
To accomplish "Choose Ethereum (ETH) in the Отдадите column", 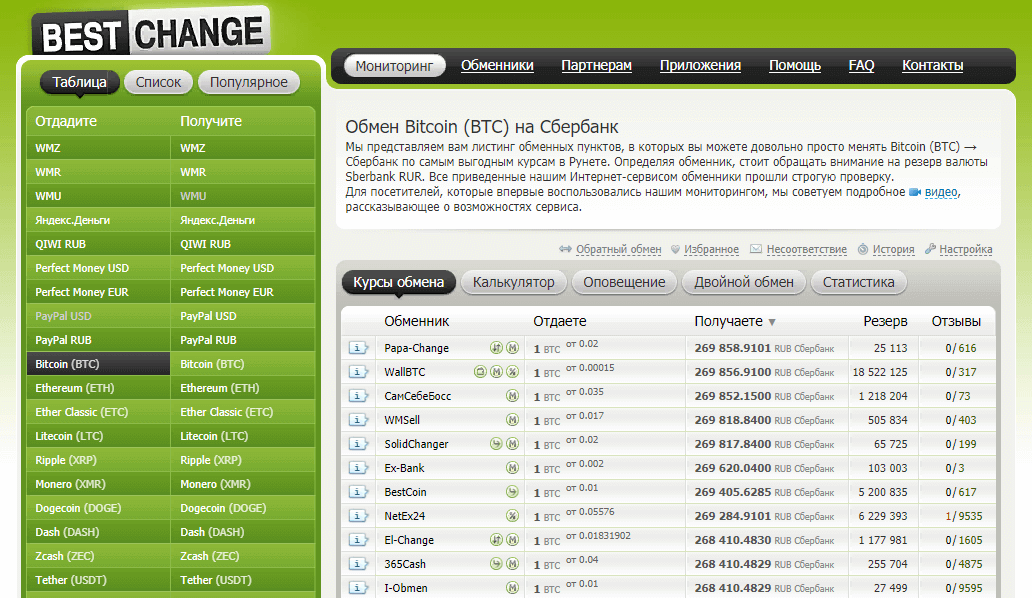I will click(74, 388).
